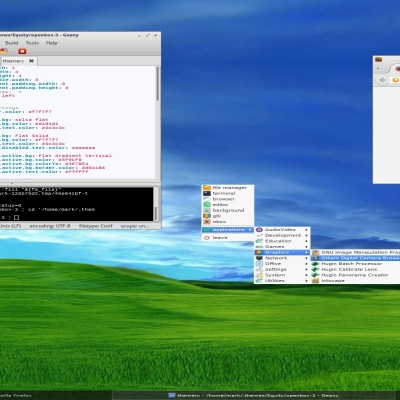Click the color chooser icon in Geany toolbar
The image size is (400, 400).
coord(4,51)
